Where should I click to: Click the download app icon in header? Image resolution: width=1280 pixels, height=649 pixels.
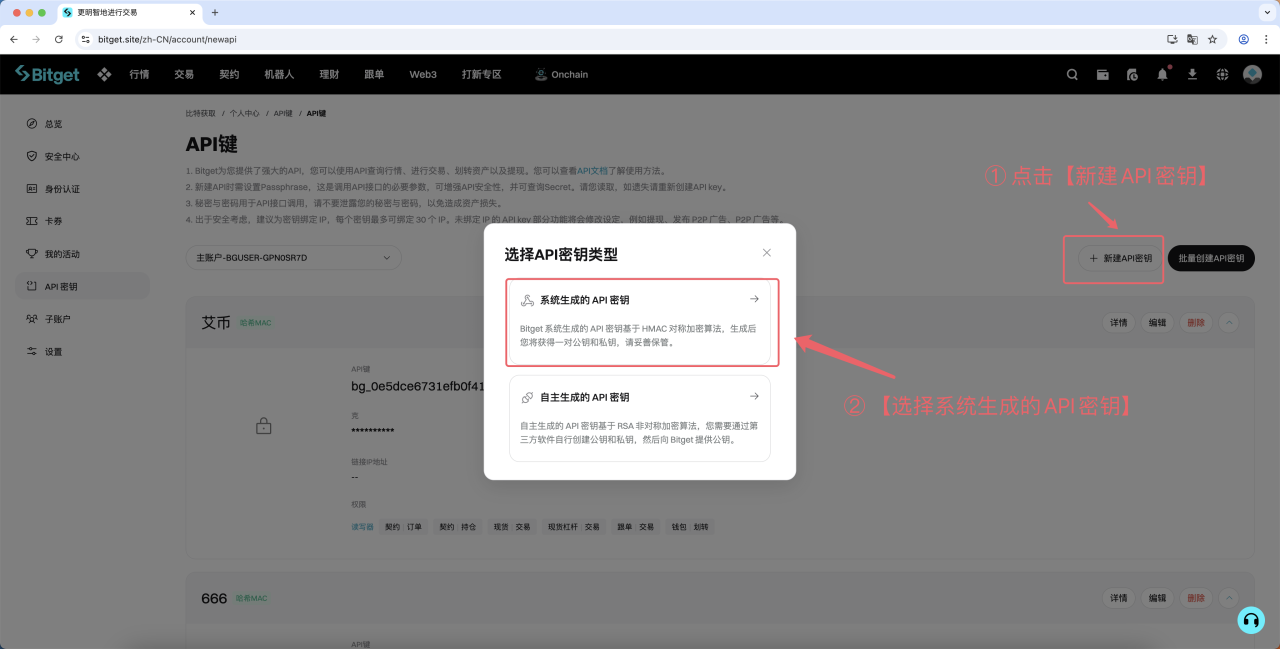click(x=1192, y=74)
